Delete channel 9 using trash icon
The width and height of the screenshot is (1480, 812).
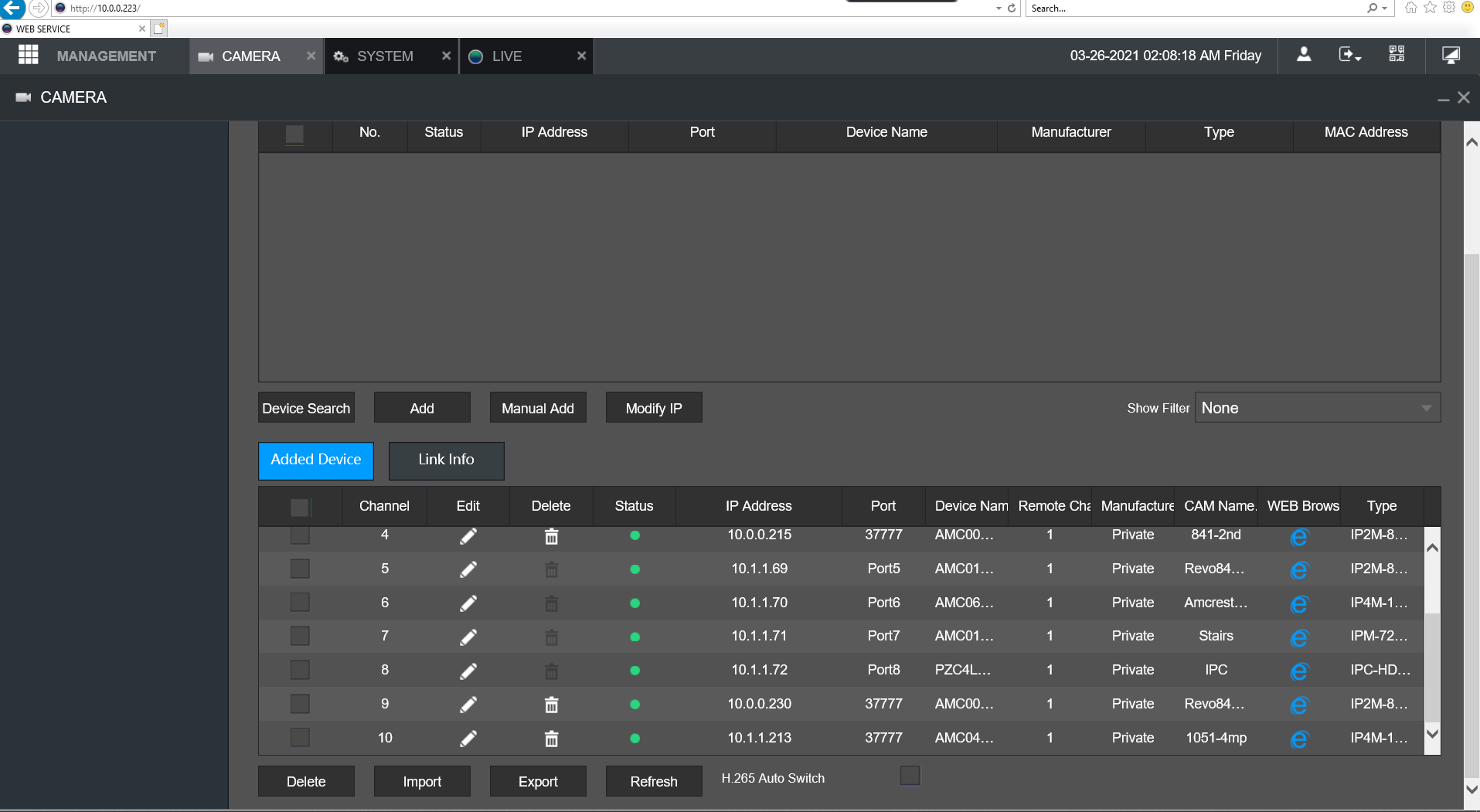coord(551,705)
